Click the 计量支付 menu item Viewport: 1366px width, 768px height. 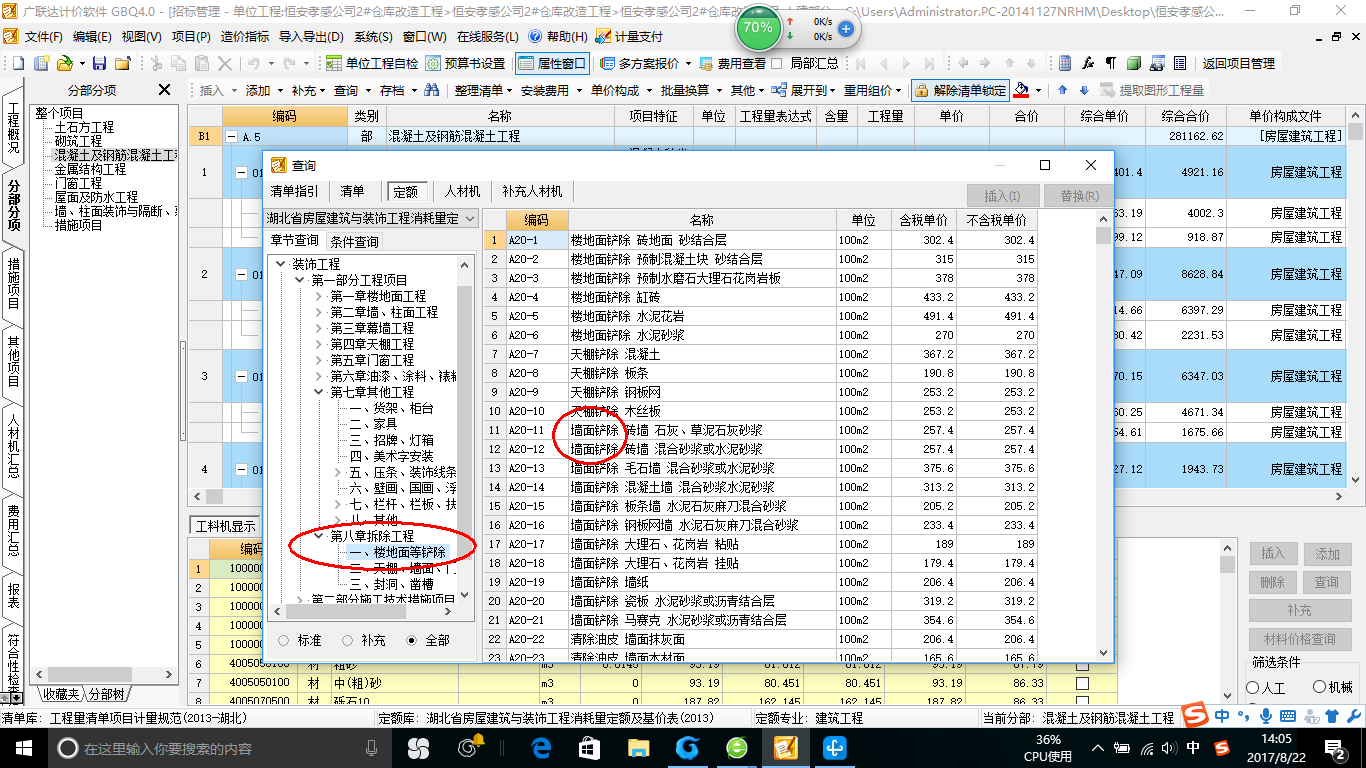click(628, 36)
